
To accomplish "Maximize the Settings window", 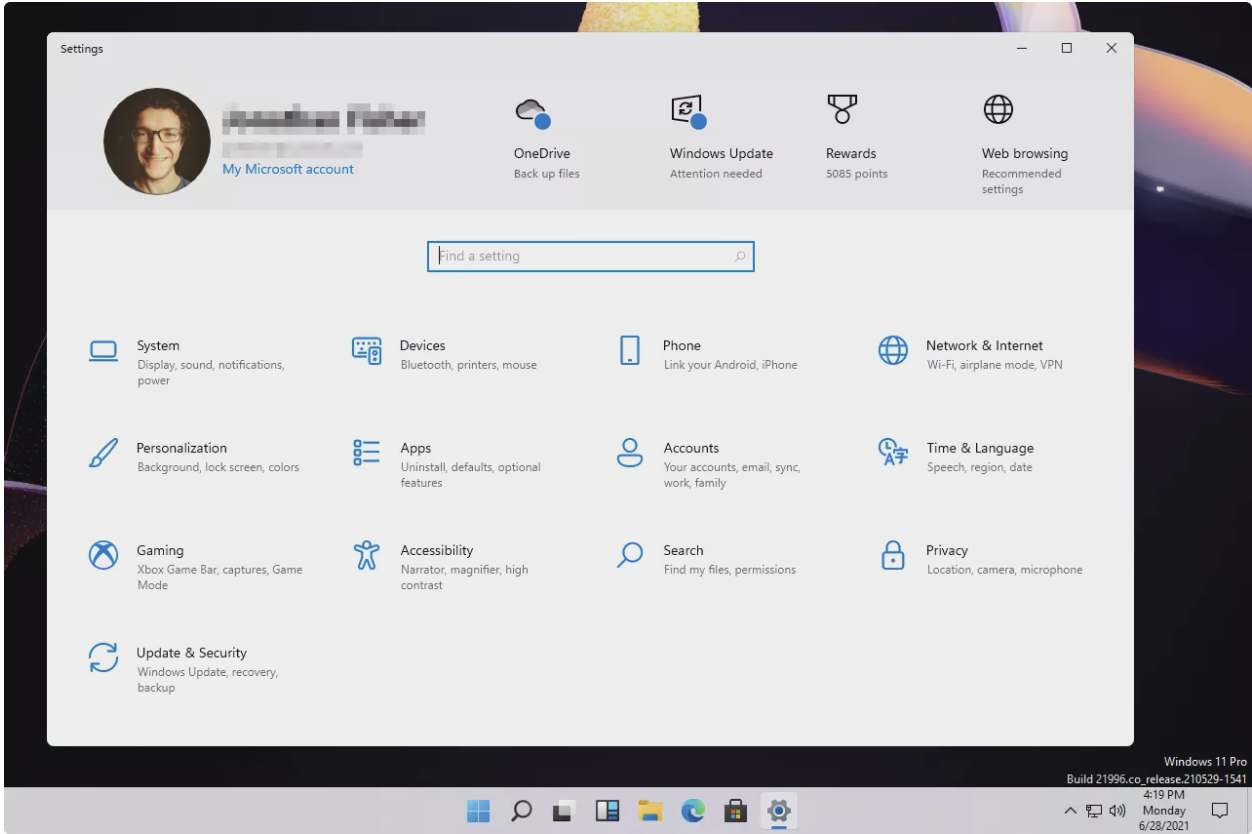I will 1067,48.
